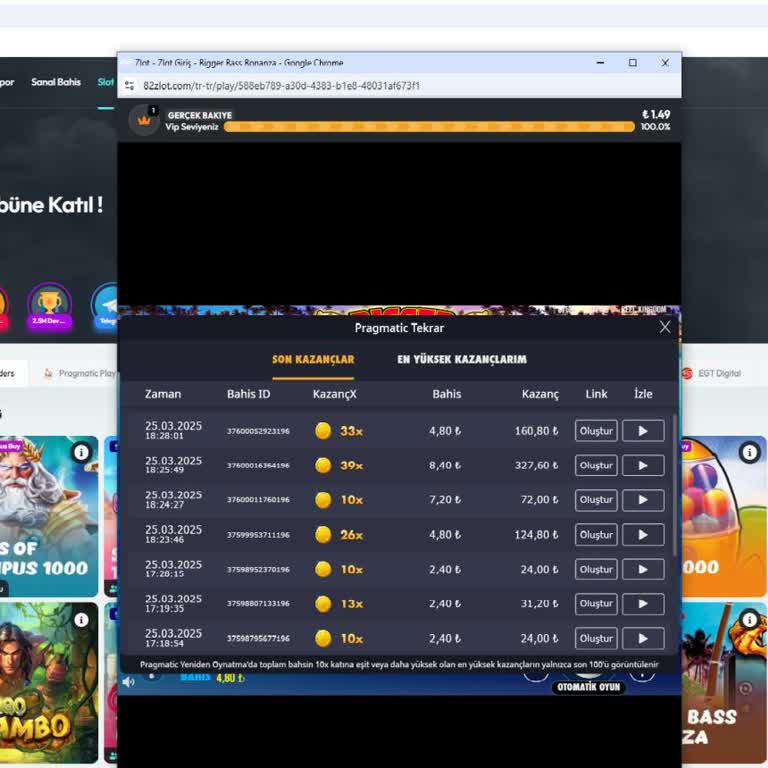Watch replay of the 72,00 win
This screenshot has width=768, height=768.
pyautogui.click(x=643, y=500)
